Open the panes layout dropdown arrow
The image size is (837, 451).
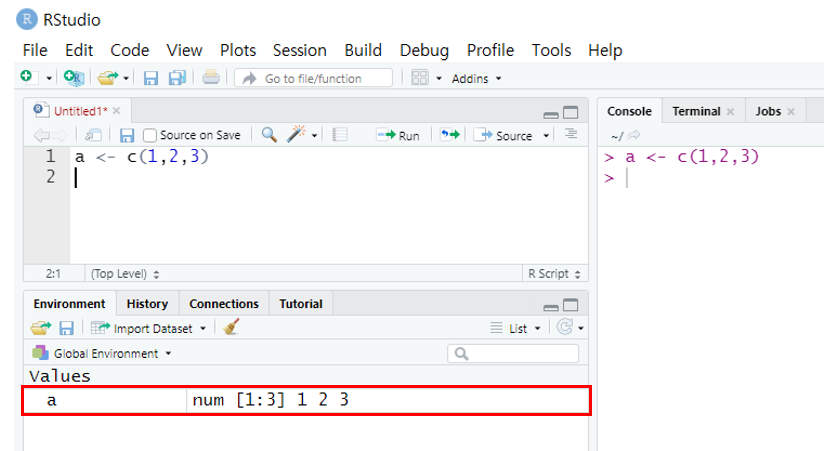click(x=439, y=78)
